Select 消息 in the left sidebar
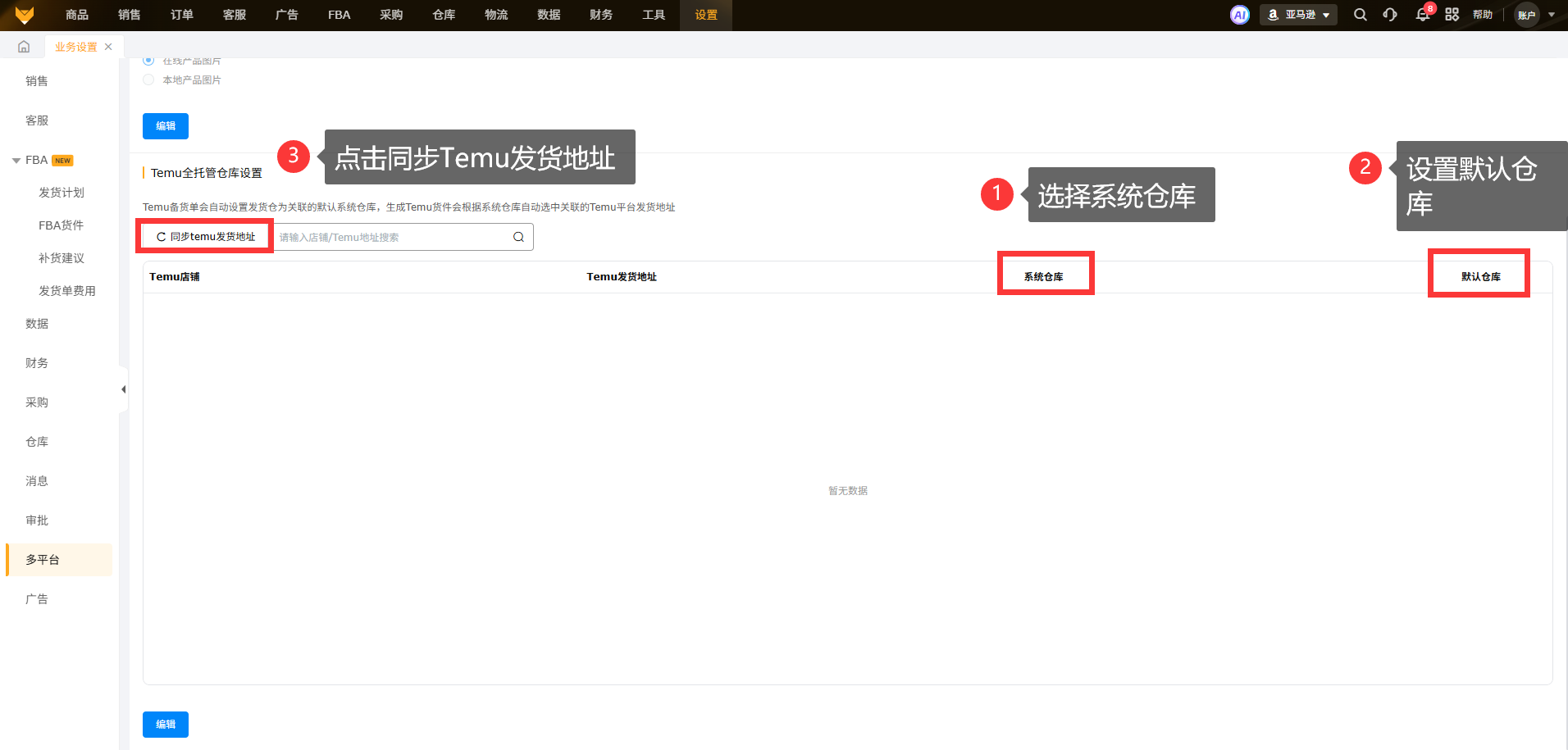The height and width of the screenshot is (750, 1568). [x=37, y=481]
